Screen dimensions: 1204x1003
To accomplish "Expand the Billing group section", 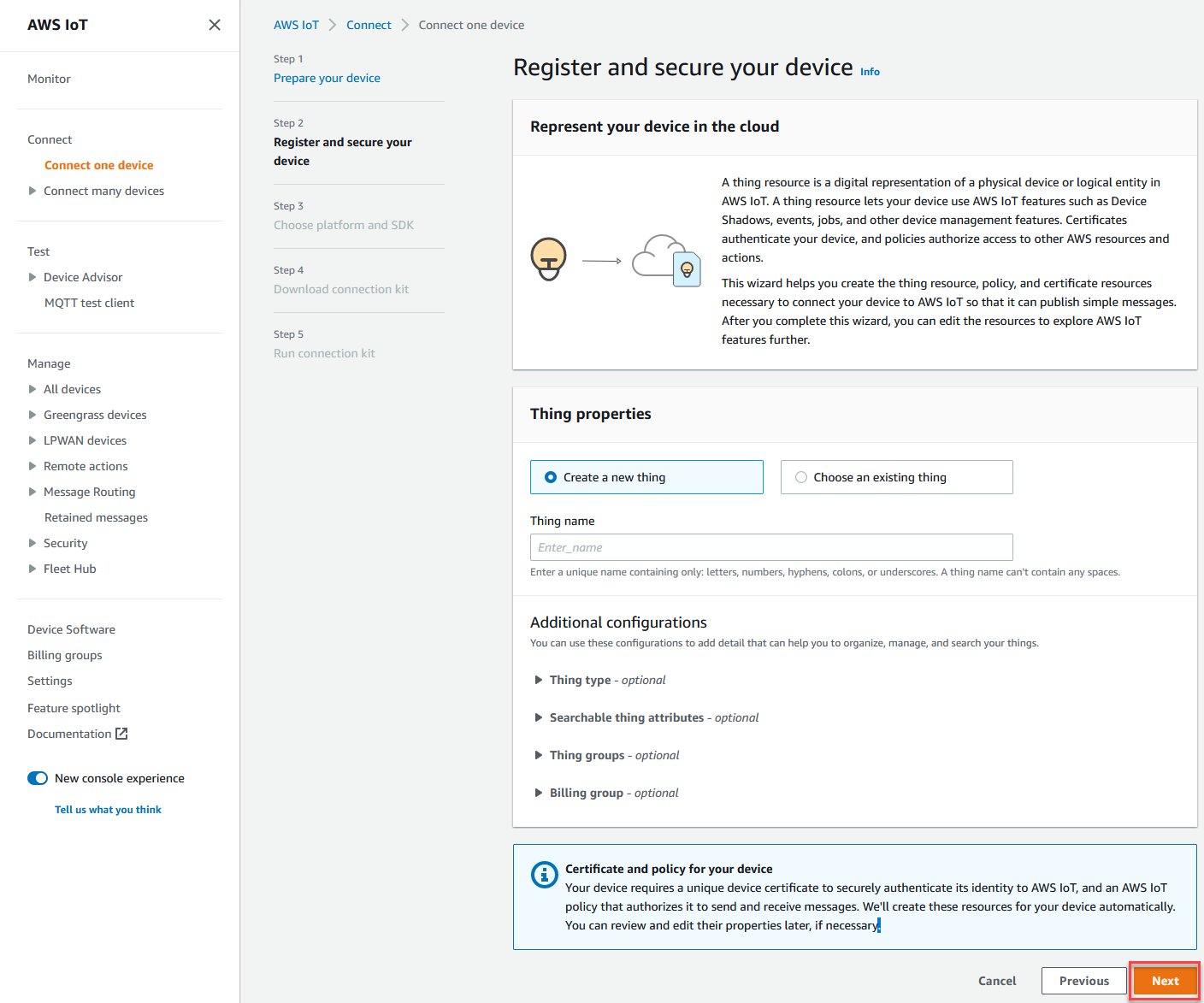I will (539, 793).
